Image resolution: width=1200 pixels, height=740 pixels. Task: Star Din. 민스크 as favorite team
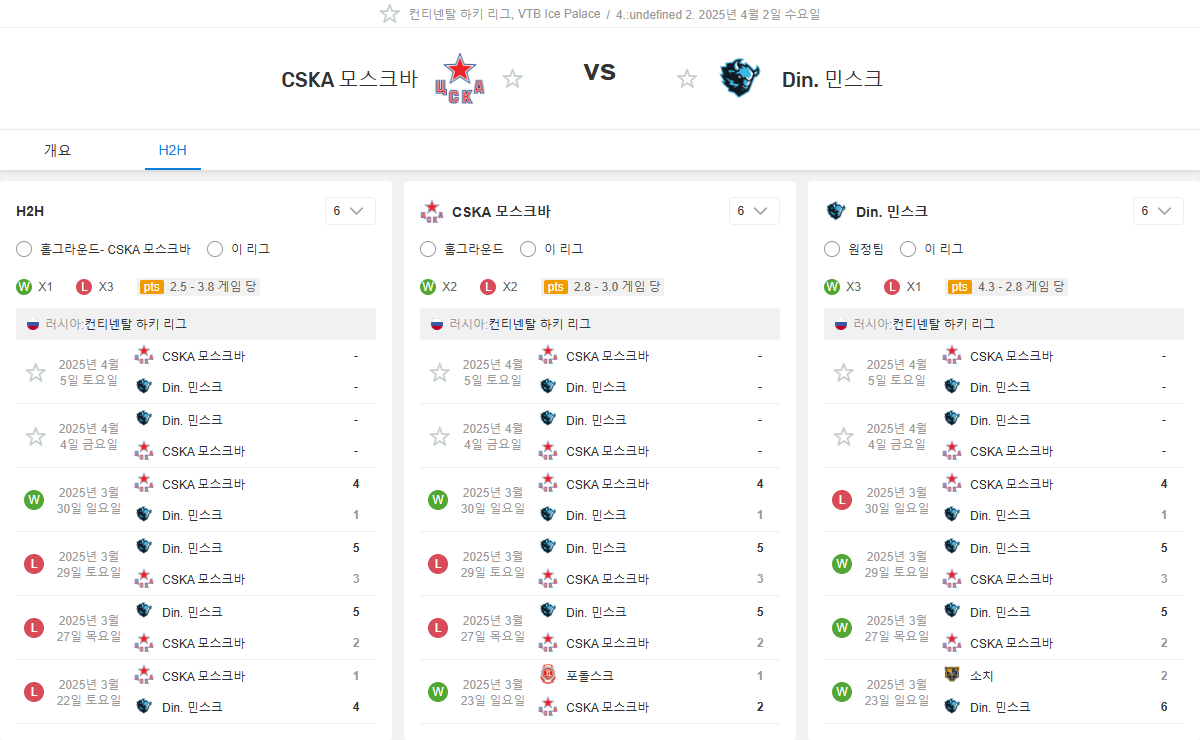[x=687, y=79]
